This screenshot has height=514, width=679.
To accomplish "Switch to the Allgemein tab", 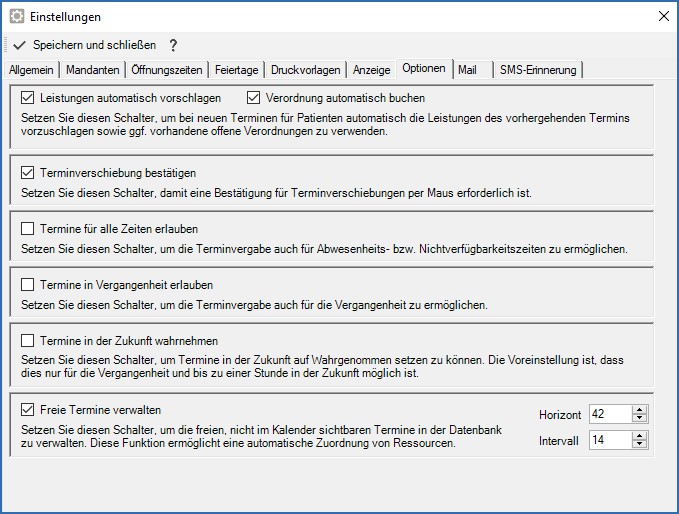I will (x=31, y=70).
